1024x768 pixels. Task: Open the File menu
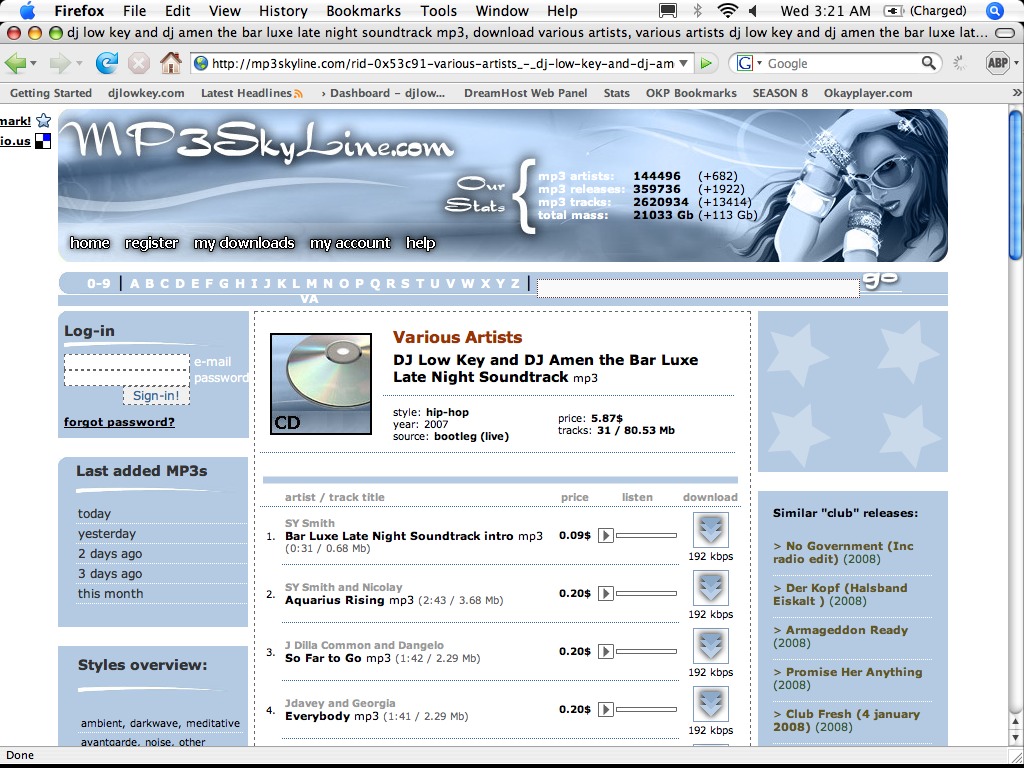[135, 11]
